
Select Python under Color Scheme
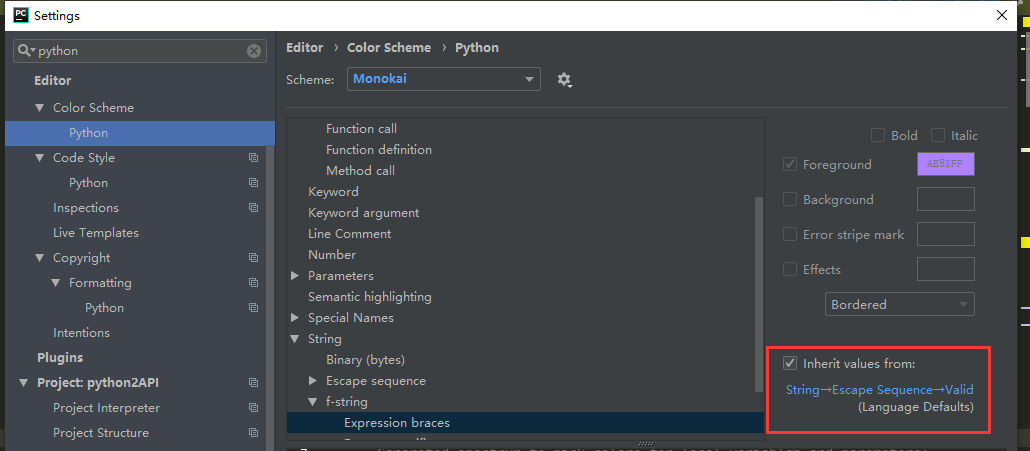[x=139, y=133]
